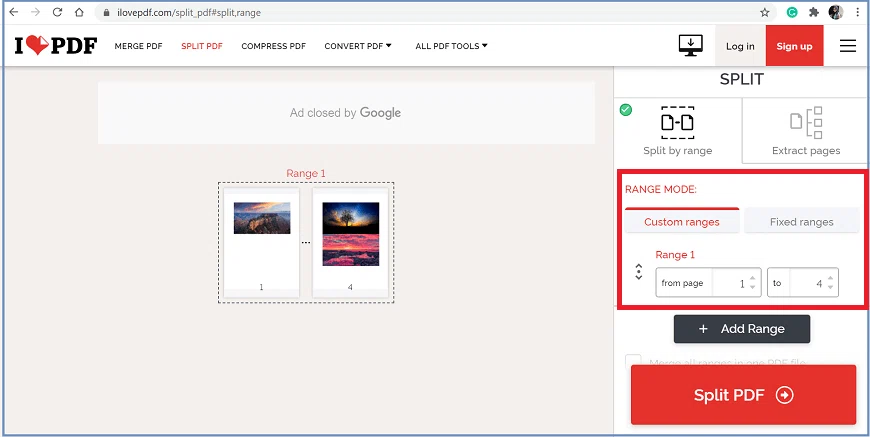Image resolution: width=870 pixels, height=437 pixels.
Task: Reload the page with the refresh icon
Action: [57, 12]
